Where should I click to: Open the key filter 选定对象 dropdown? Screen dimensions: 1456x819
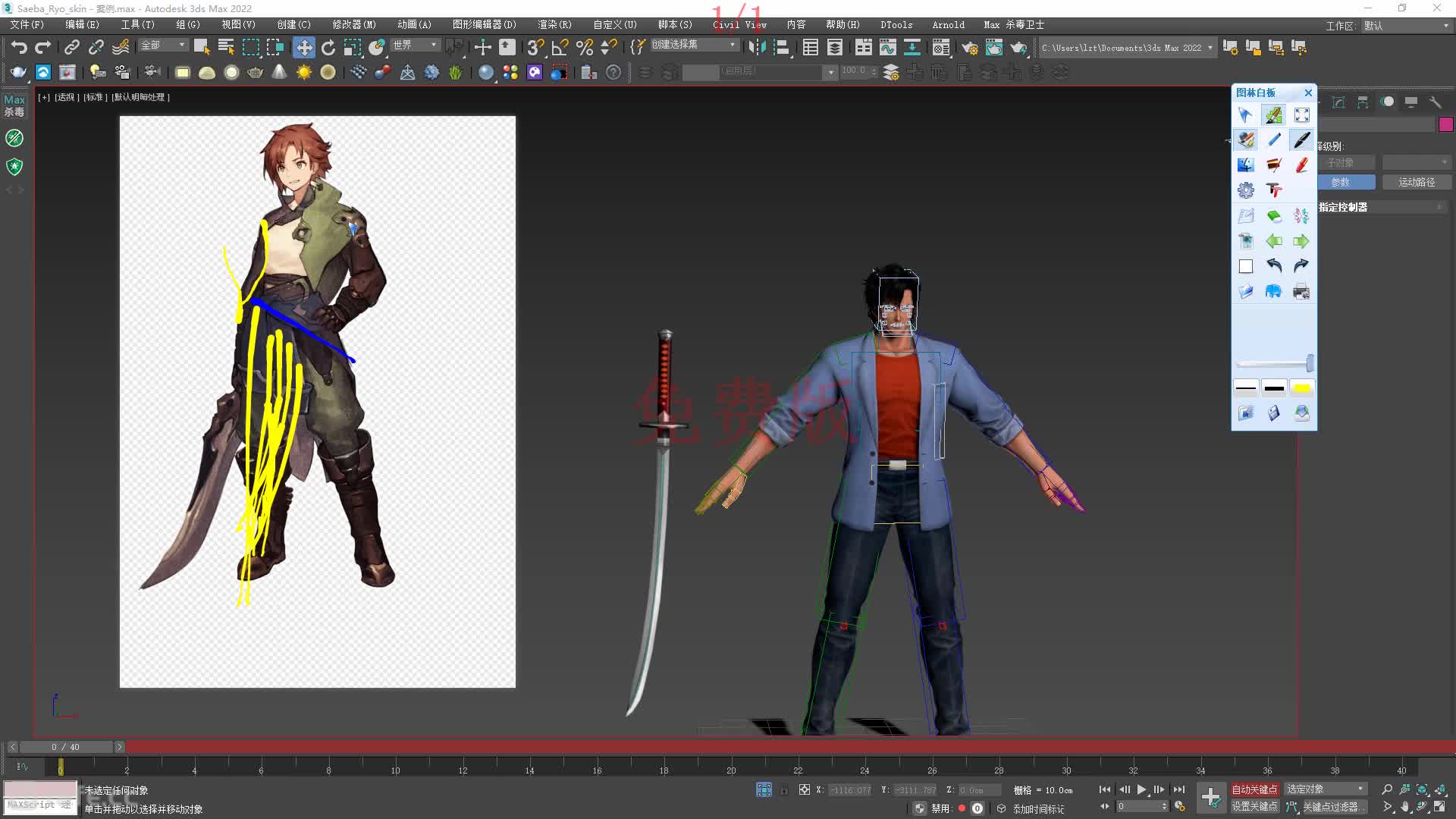tap(1325, 789)
